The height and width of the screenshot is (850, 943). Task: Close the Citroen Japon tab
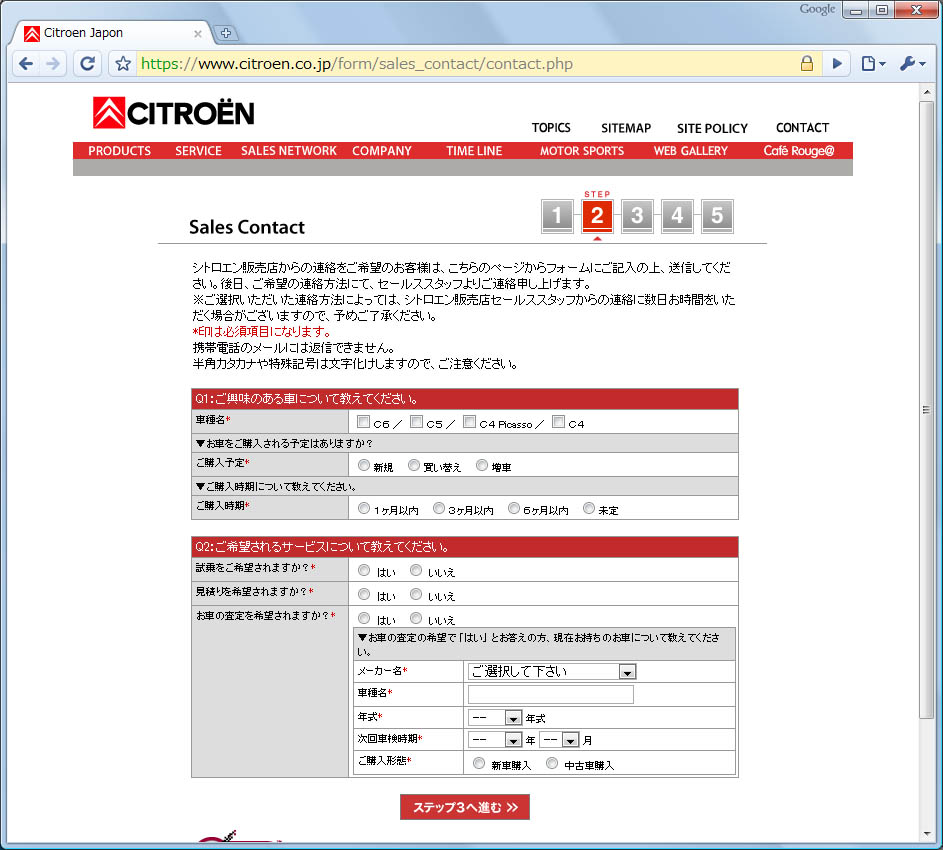197,34
